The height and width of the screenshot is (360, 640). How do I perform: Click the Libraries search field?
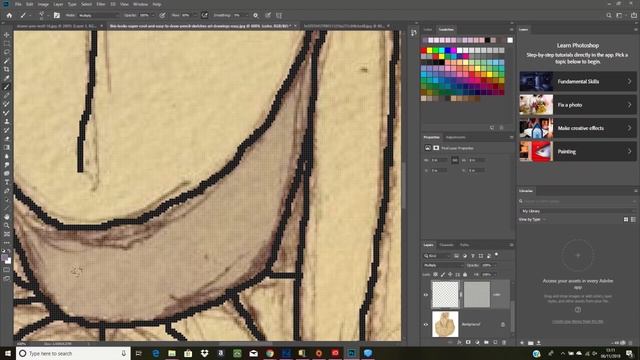(578, 201)
